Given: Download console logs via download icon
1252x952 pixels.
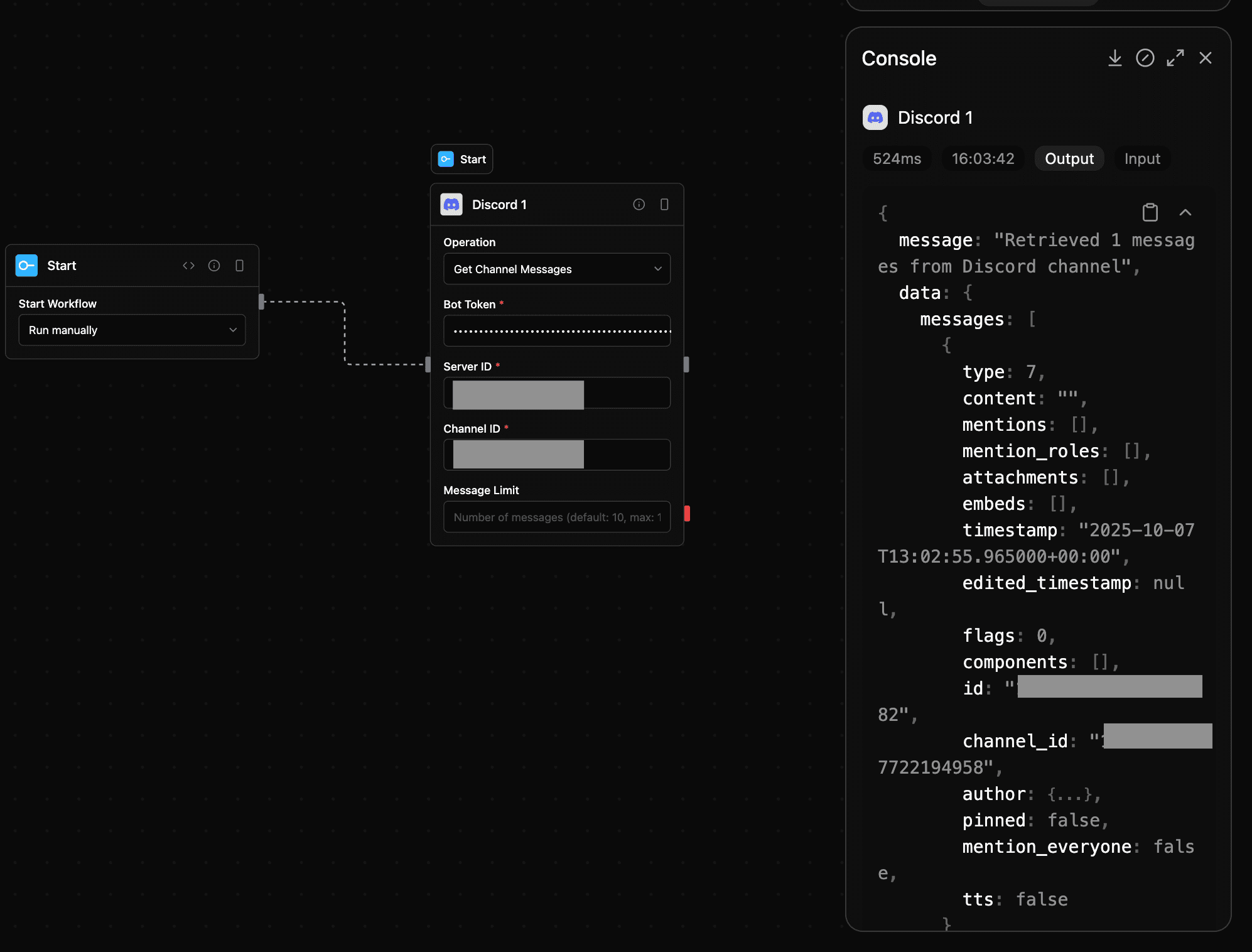Looking at the screenshot, I should [x=1115, y=58].
